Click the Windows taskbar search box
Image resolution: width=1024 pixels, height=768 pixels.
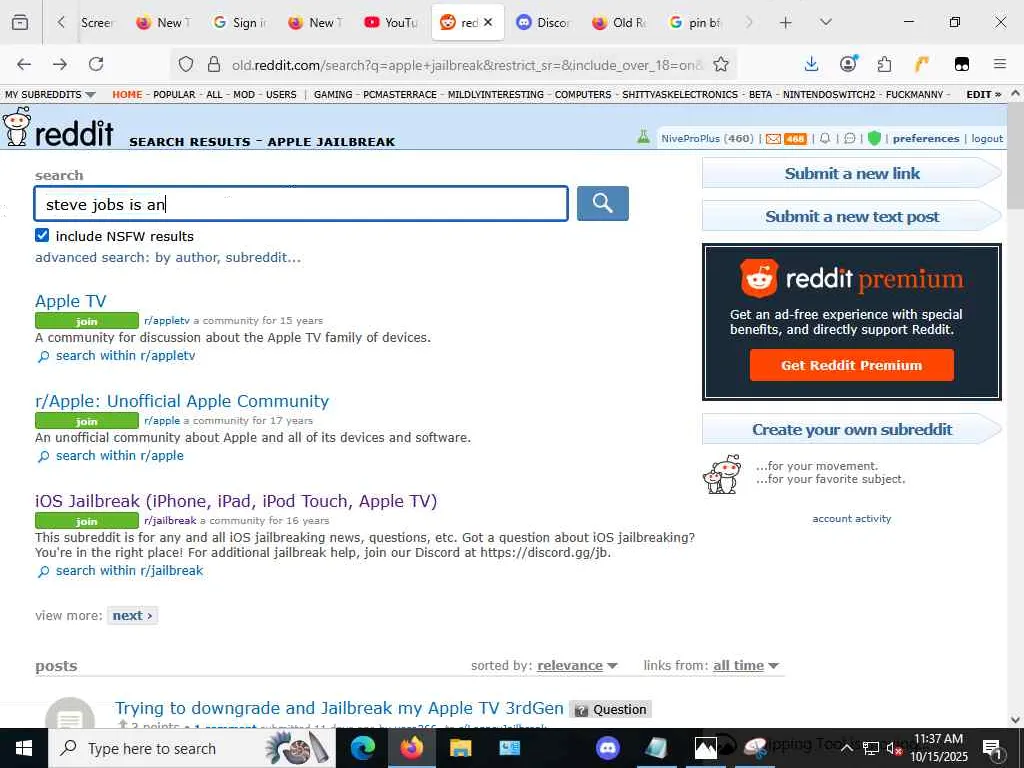191,748
